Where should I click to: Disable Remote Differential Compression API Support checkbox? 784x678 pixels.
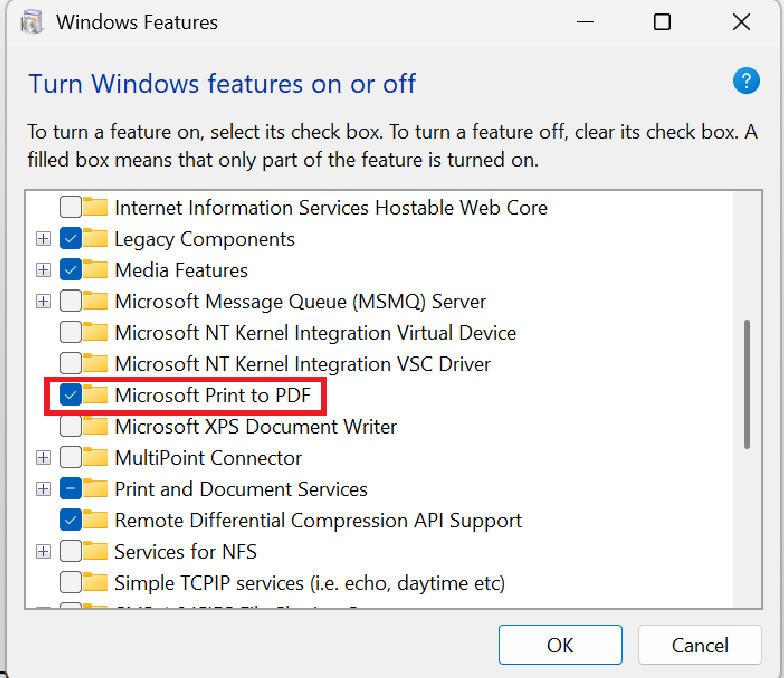(x=71, y=520)
